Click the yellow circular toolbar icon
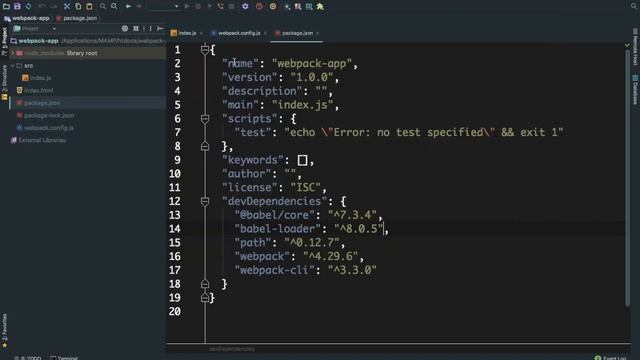The height and width of the screenshot is (360, 640). pos(273,7)
